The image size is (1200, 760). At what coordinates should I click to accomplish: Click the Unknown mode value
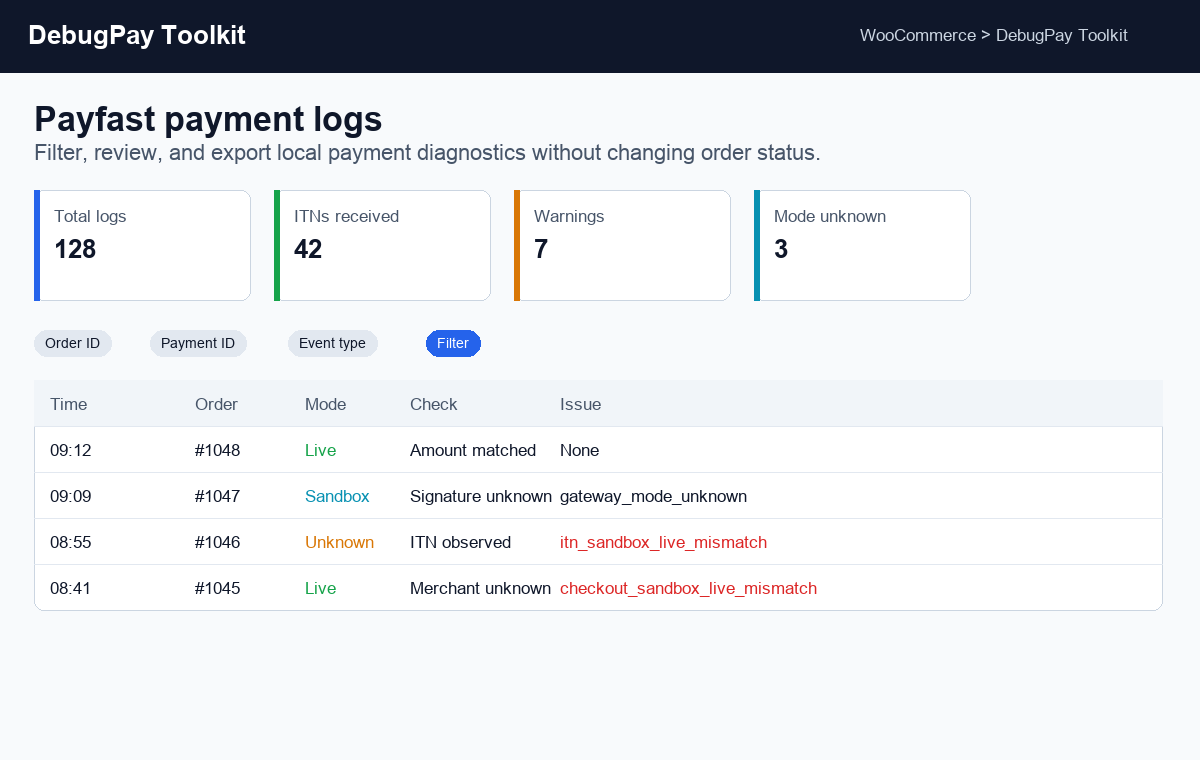(x=340, y=542)
